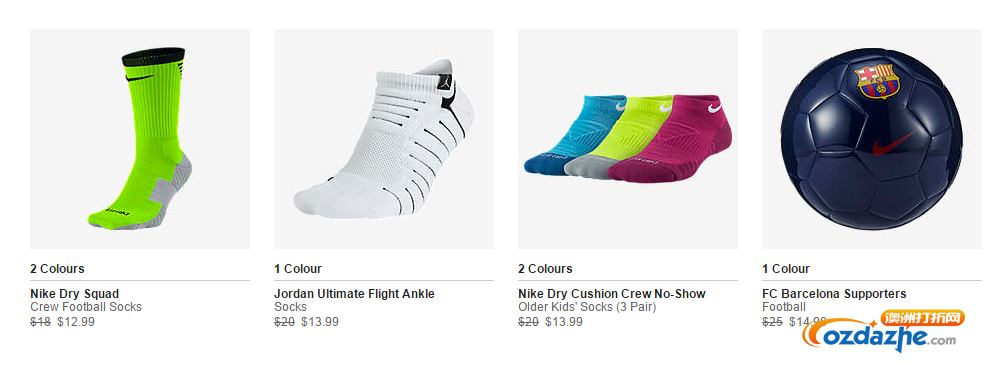Click the 2 Colours label under green sock
Image resolution: width=987 pixels, height=365 pixels.
tap(57, 269)
